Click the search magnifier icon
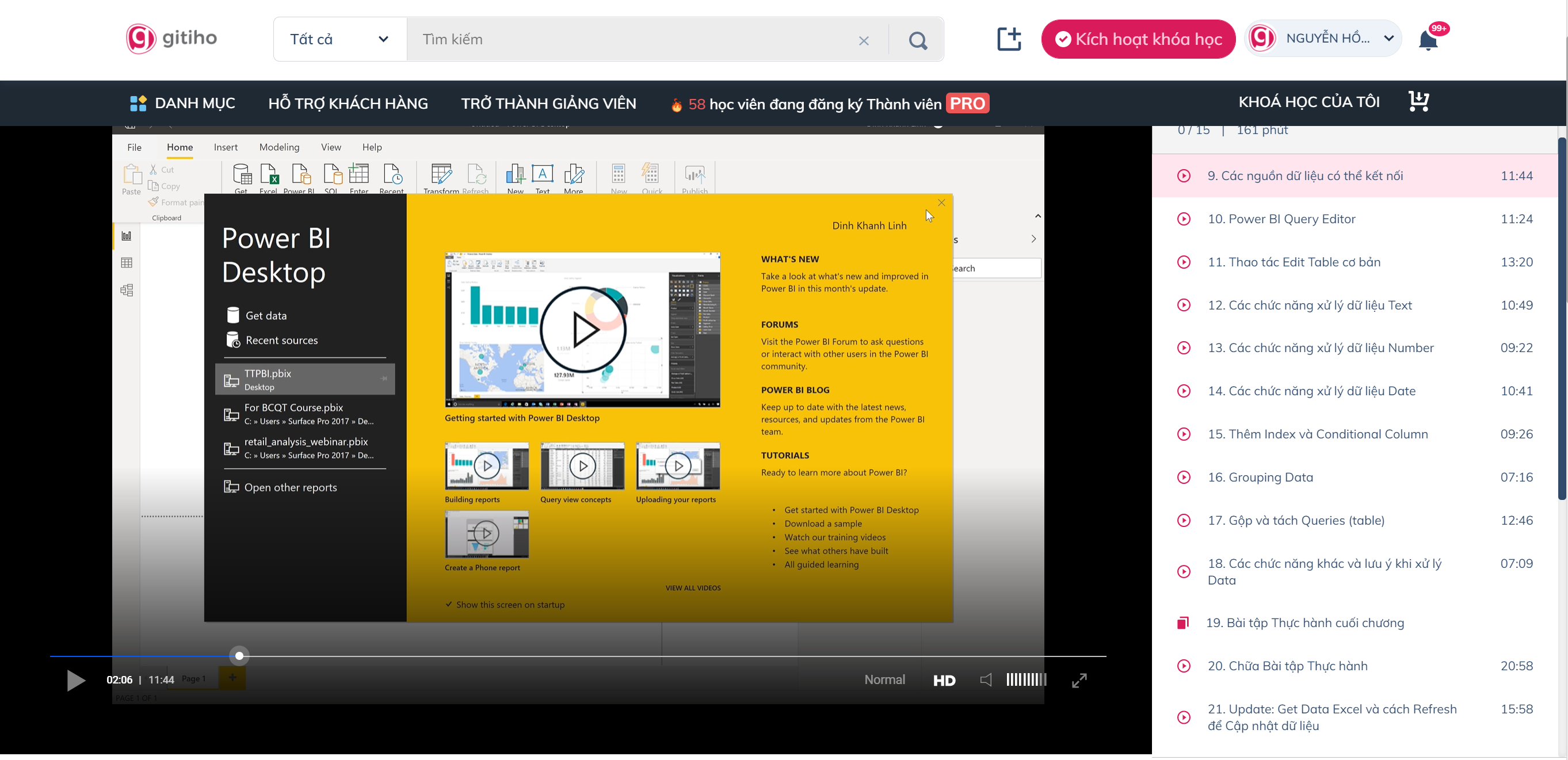 point(917,40)
